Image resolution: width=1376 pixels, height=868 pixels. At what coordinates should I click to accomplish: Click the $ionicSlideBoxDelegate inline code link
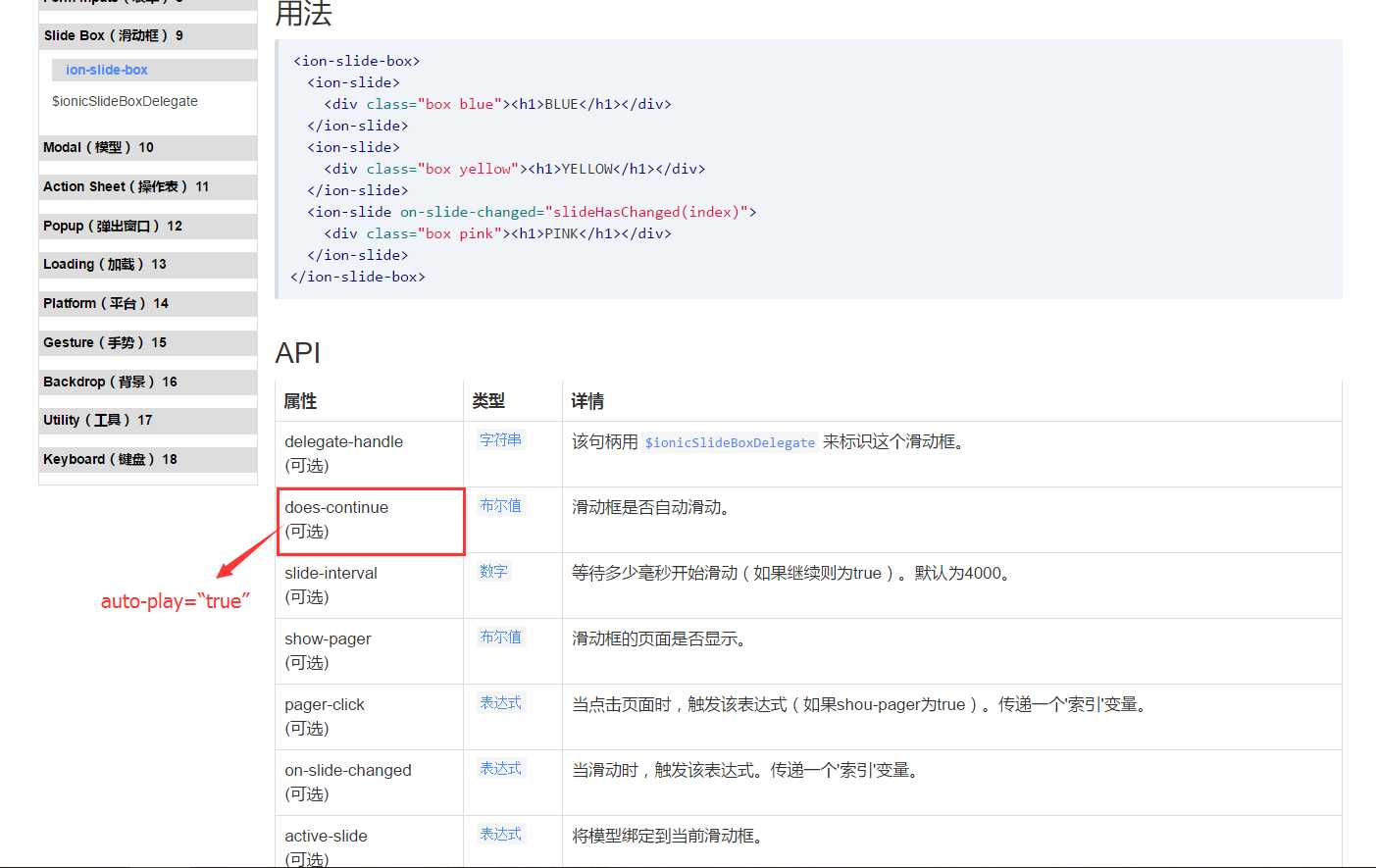pos(730,442)
